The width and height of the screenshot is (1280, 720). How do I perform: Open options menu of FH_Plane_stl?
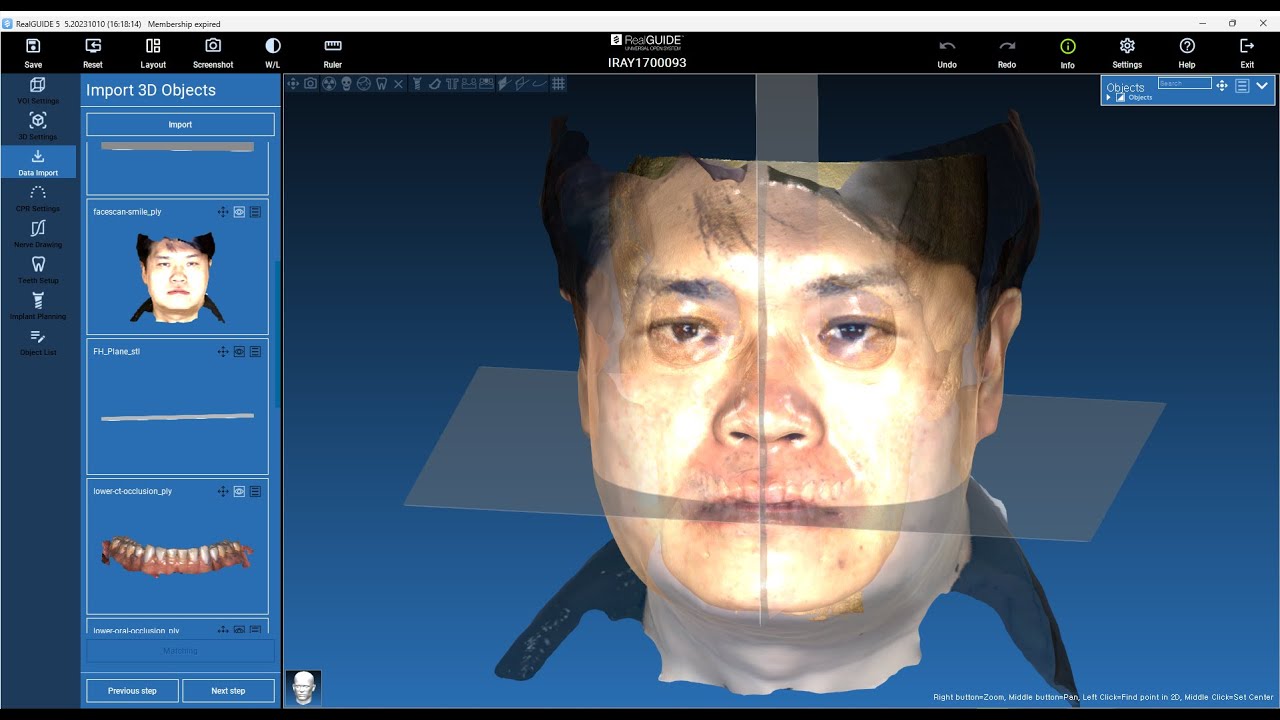click(x=255, y=352)
